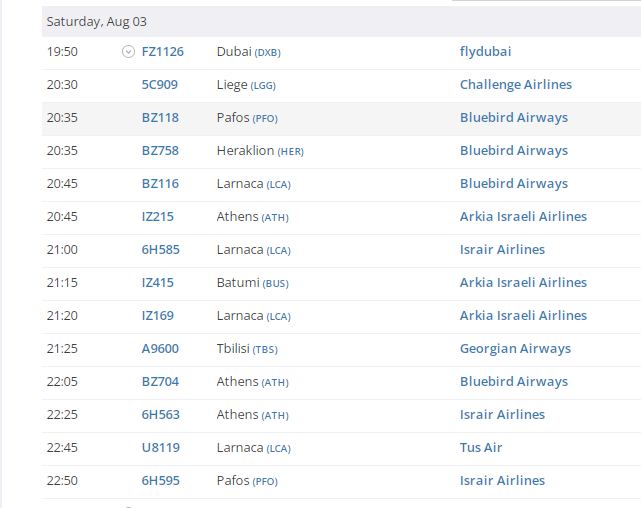Open the flydubai airline page
The width and height of the screenshot is (641, 508).
click(485, 52)
